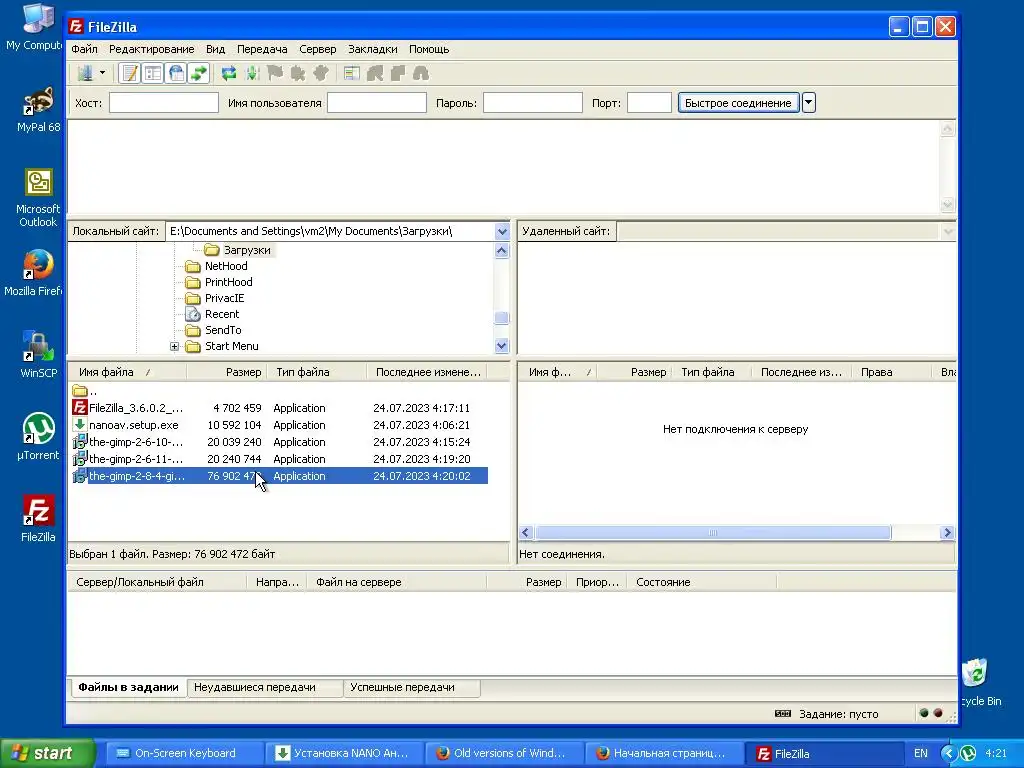Click the Состояние queue column header
The width and height of the screenshot is (1024, 768).
tap(702, 582)
